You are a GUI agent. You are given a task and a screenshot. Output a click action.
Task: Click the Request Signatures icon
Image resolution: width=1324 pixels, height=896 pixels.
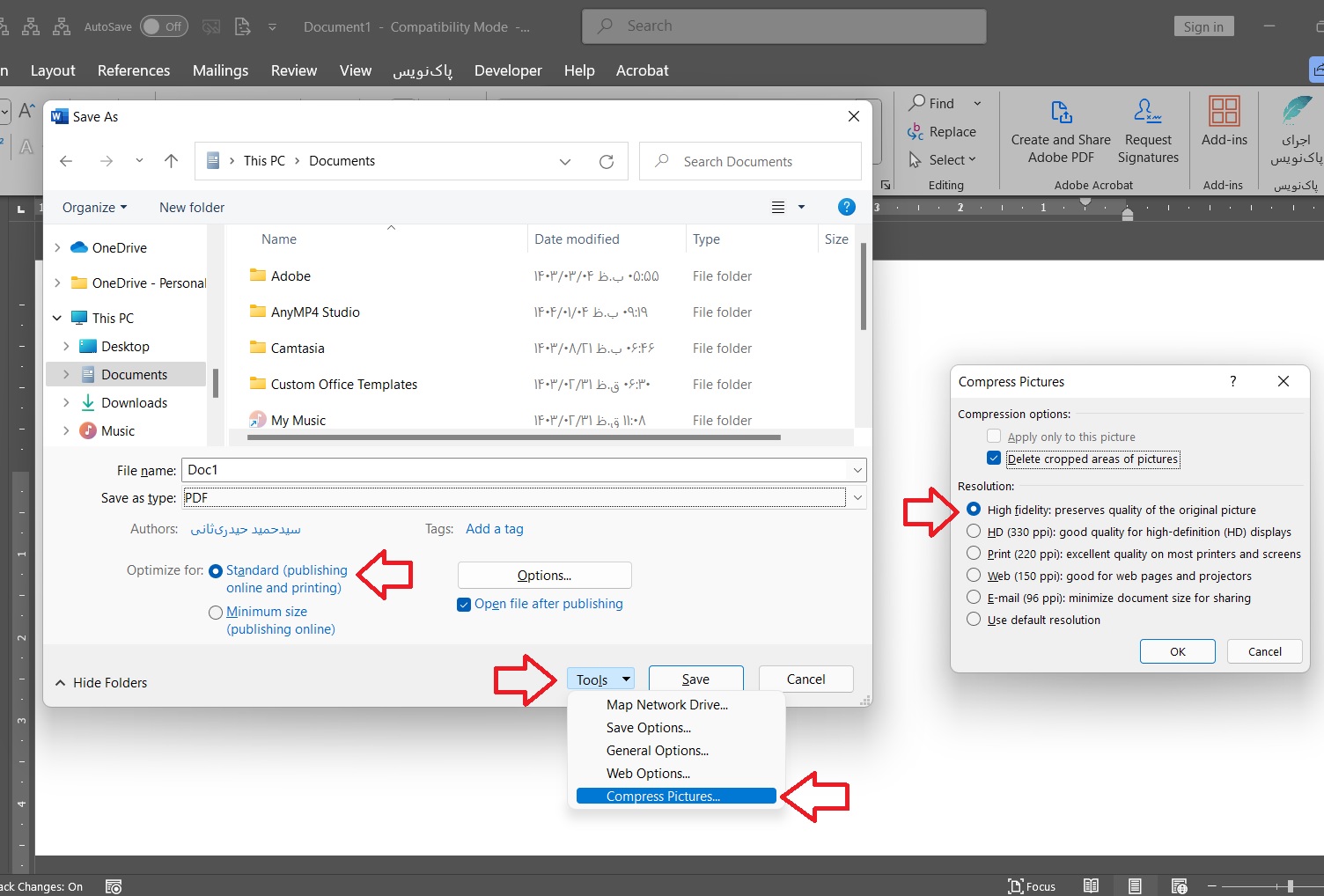tap(1147, 112)
